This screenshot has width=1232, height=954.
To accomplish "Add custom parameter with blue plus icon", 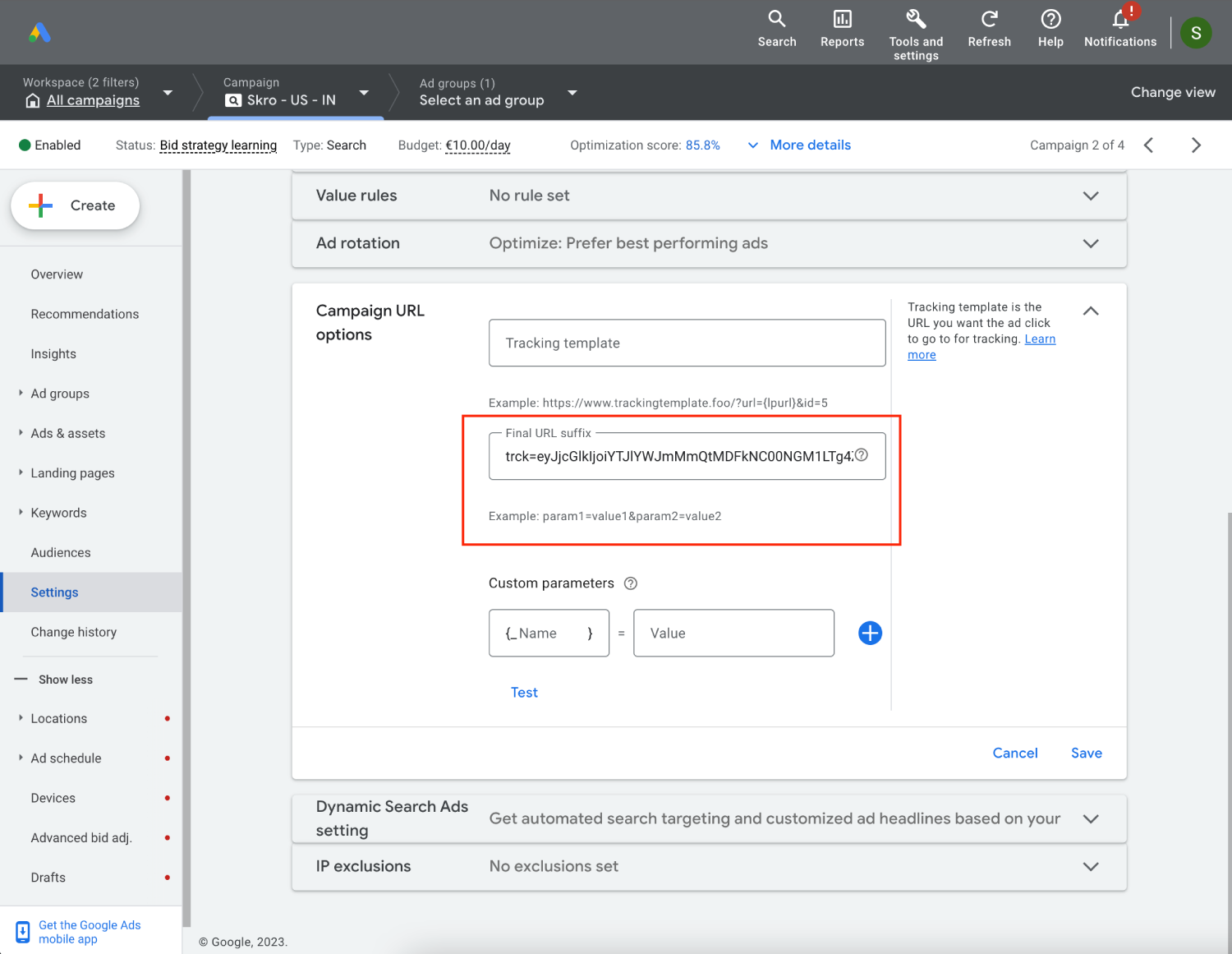I will pos(870,633).
